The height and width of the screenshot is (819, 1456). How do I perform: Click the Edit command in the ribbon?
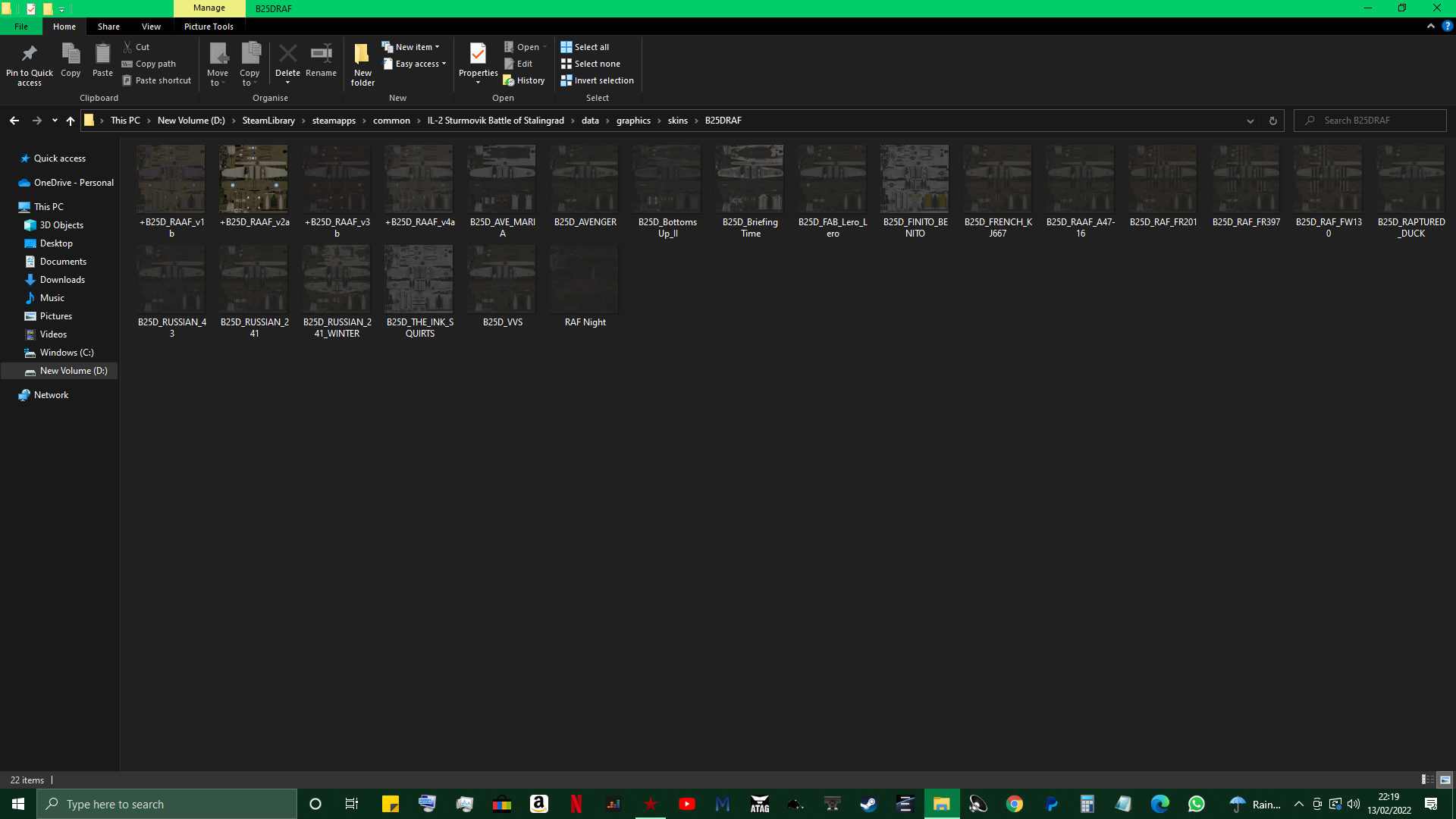(518, 64)
